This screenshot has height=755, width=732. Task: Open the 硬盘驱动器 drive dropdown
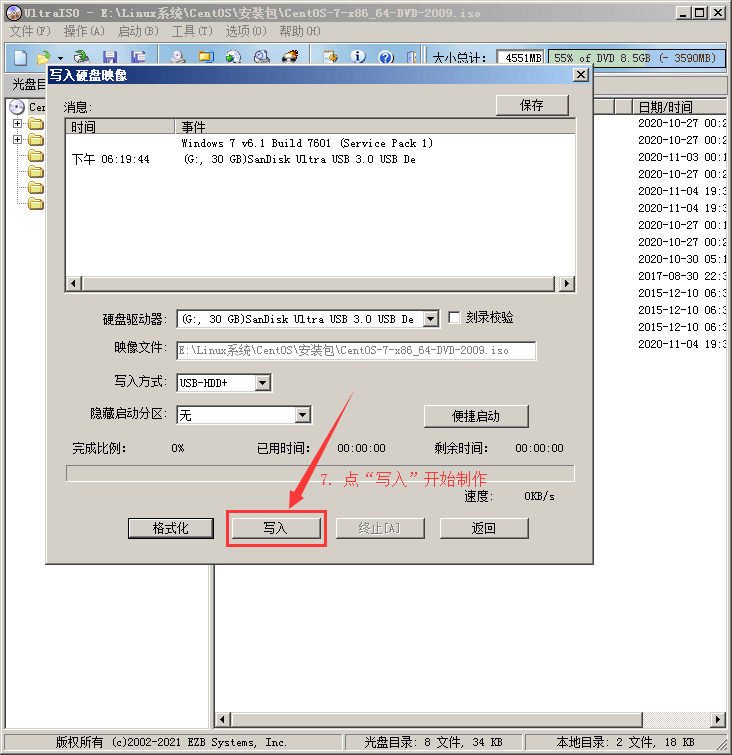pos(430,319)
